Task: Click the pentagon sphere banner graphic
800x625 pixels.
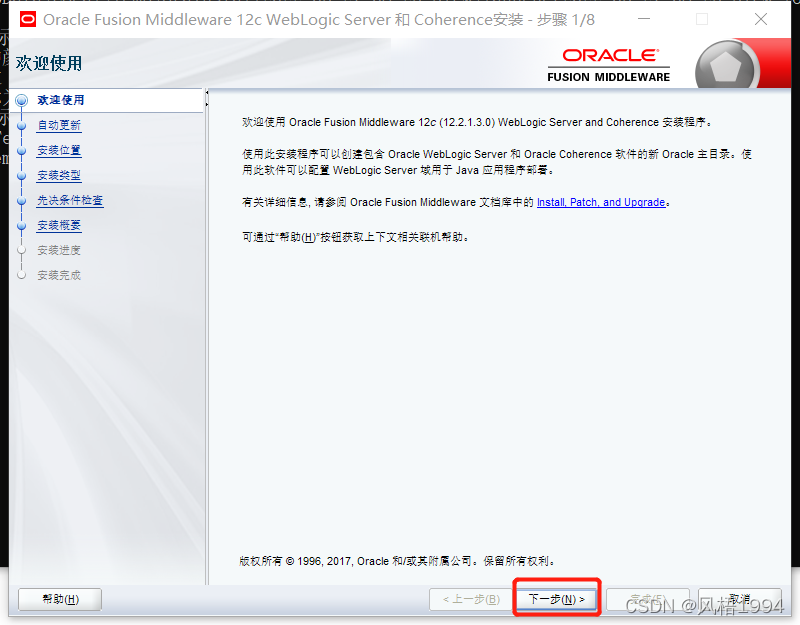Action: coord(727,66)
